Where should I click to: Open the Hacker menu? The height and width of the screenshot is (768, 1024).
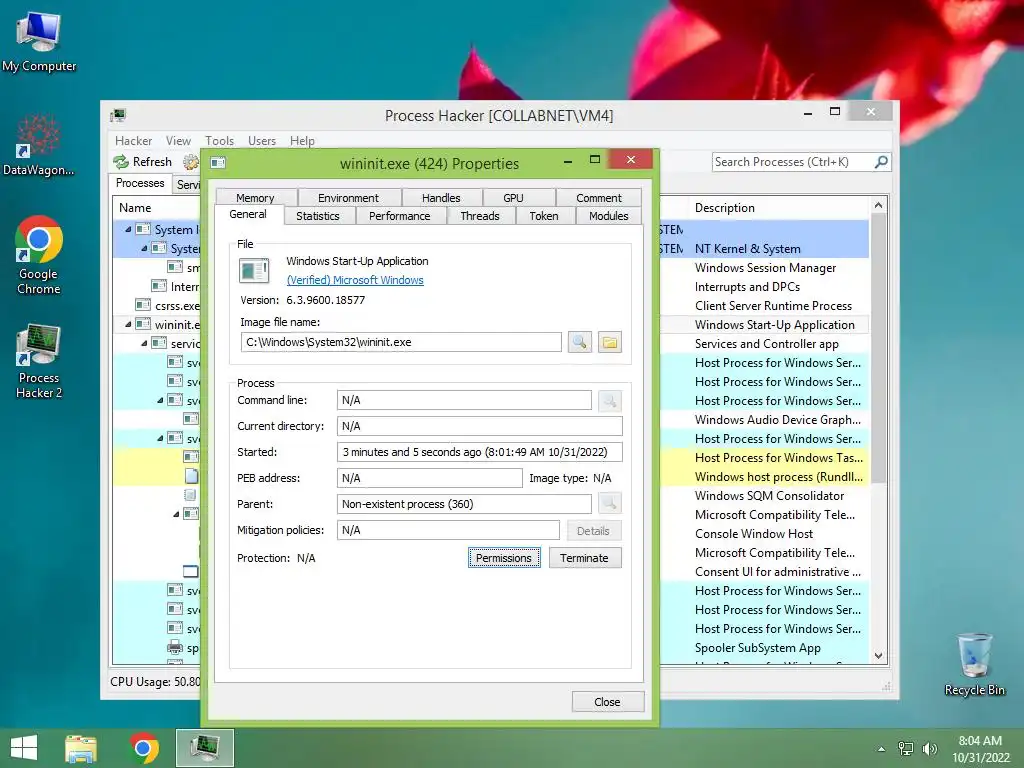point(133,140)
